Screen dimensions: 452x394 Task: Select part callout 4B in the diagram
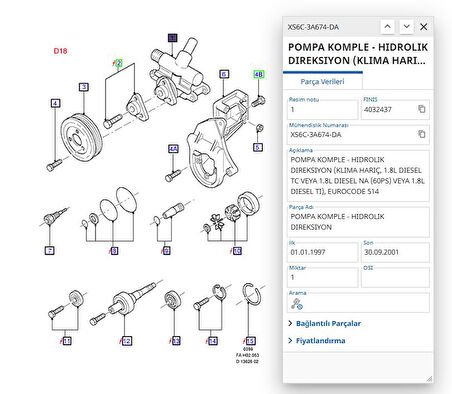(x=259, y=74)
